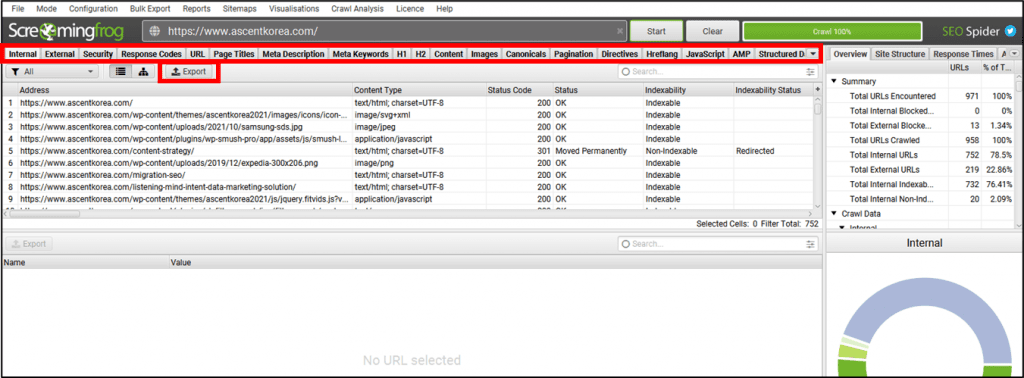Select the H2 tab
This screenshot has height=378, width=1024.
421,54
